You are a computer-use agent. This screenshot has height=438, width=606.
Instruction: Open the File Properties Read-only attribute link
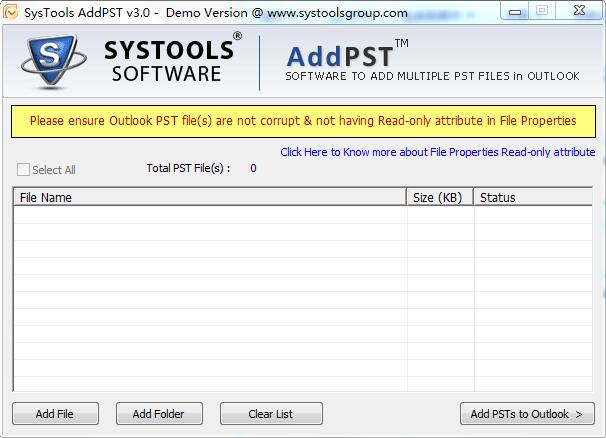pyautogui.click(x=437, y=152)
